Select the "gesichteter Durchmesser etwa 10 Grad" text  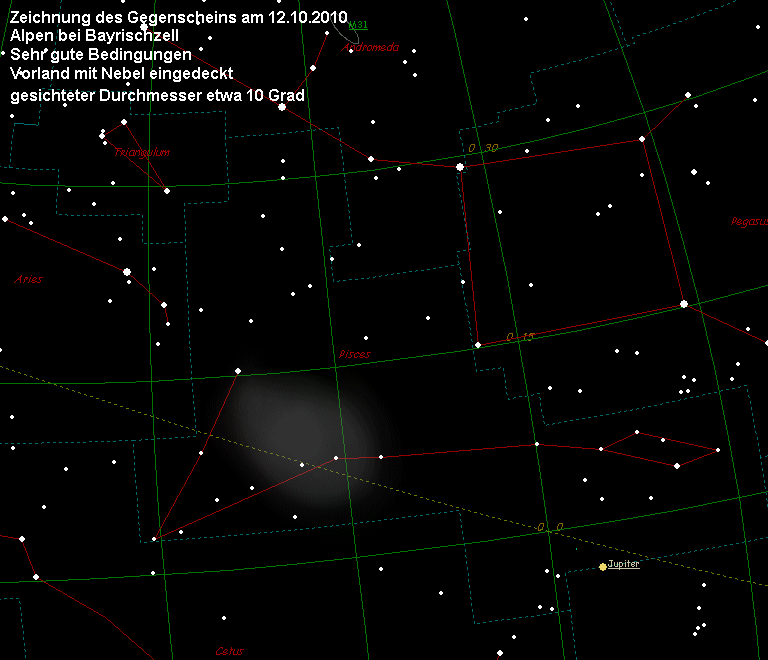[x=157, y=95]
